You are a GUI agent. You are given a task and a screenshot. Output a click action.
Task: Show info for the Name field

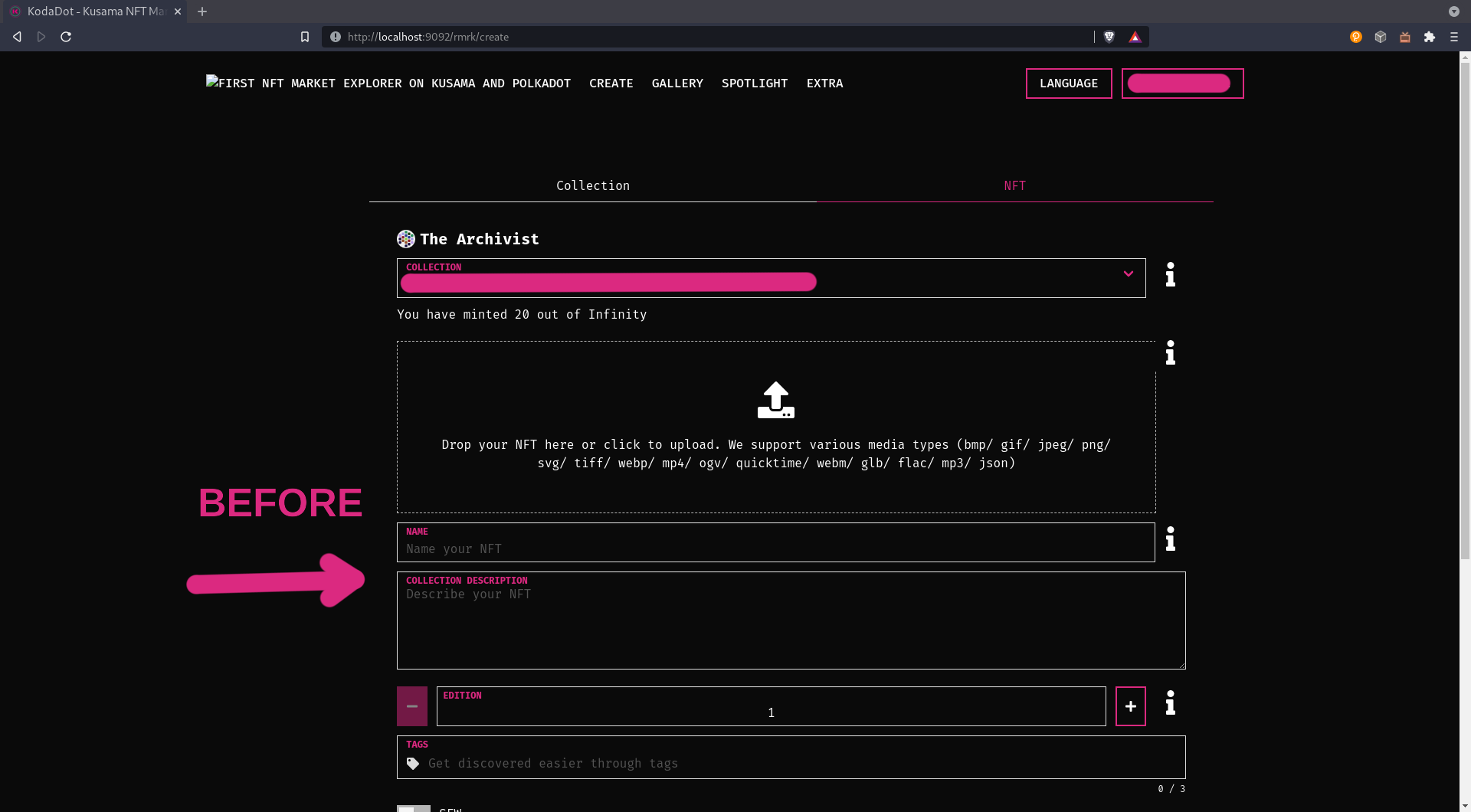[x=1171, y=539]
